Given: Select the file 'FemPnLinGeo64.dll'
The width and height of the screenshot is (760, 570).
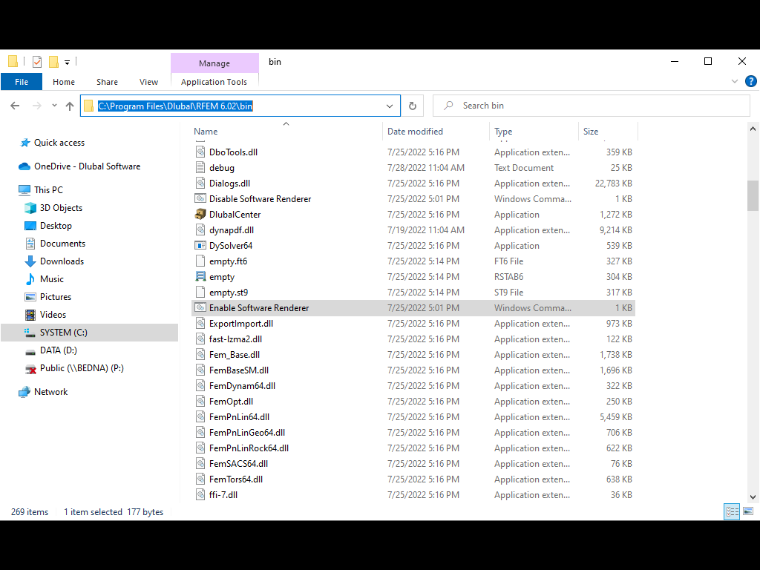Looking at the screenshot, I should coord(413,432).
